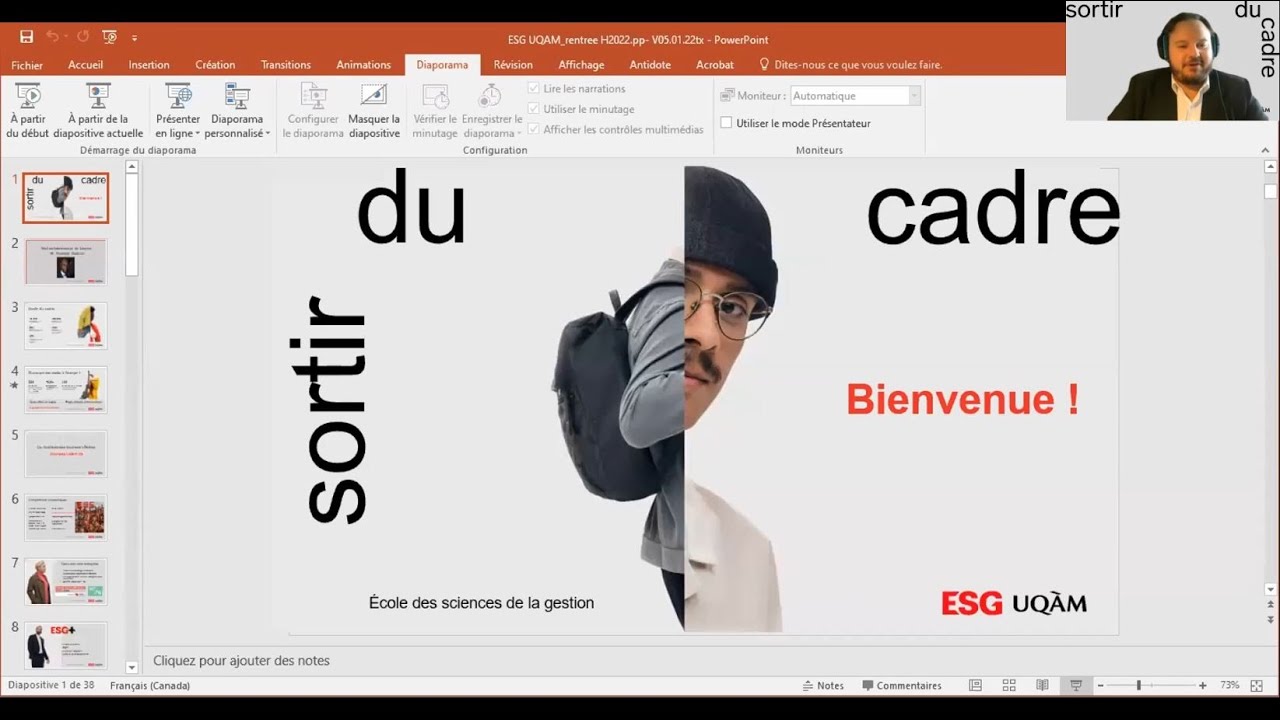1280x720 pixels.
Task: Select slide 8 thumbnail
Action: point(66,646)
